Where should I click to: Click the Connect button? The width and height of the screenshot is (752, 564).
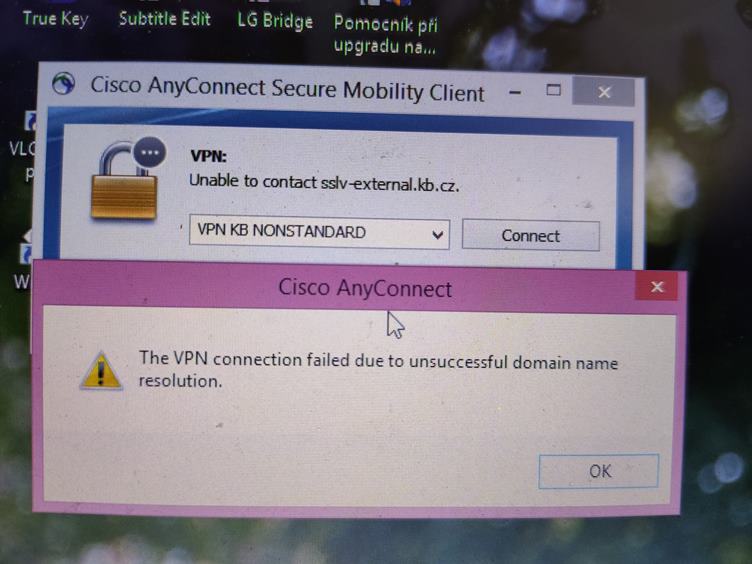click(x=530, y=235)
